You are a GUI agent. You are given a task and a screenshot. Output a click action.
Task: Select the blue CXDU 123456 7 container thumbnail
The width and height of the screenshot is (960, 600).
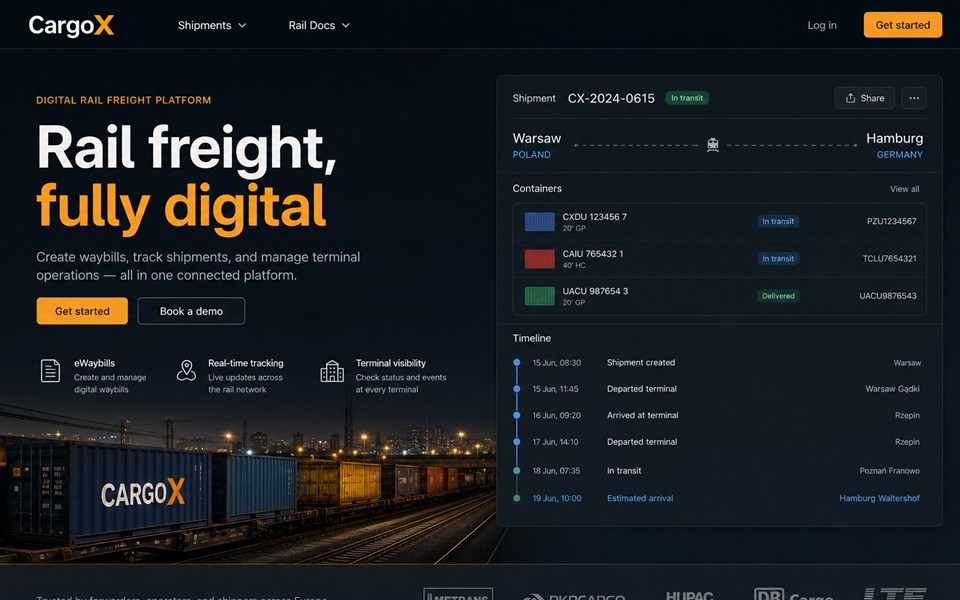539,222
